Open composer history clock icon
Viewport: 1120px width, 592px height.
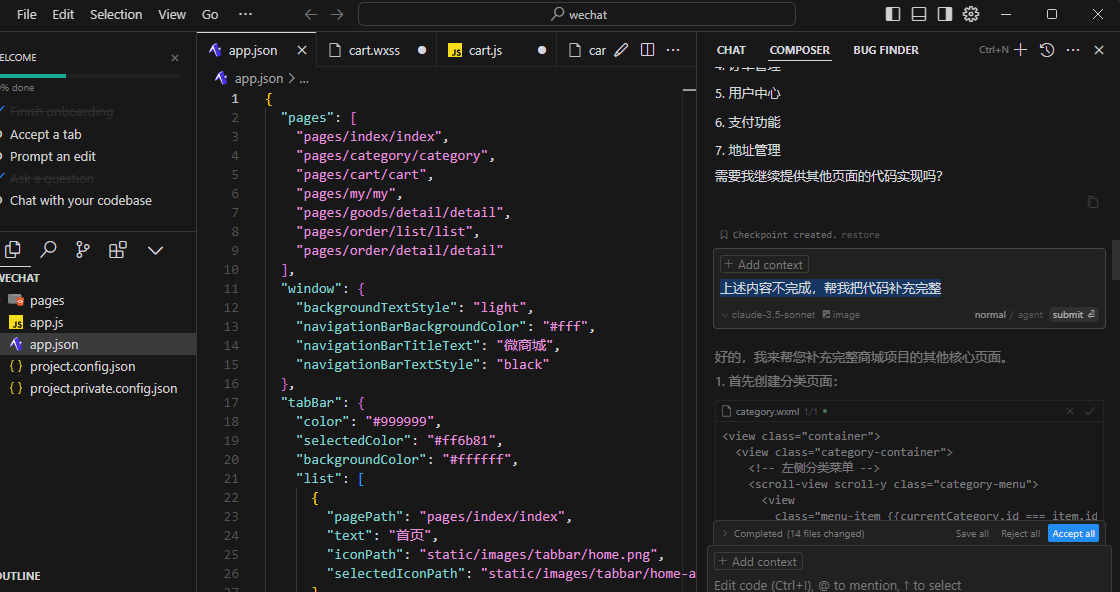[x=1047, y=50]
